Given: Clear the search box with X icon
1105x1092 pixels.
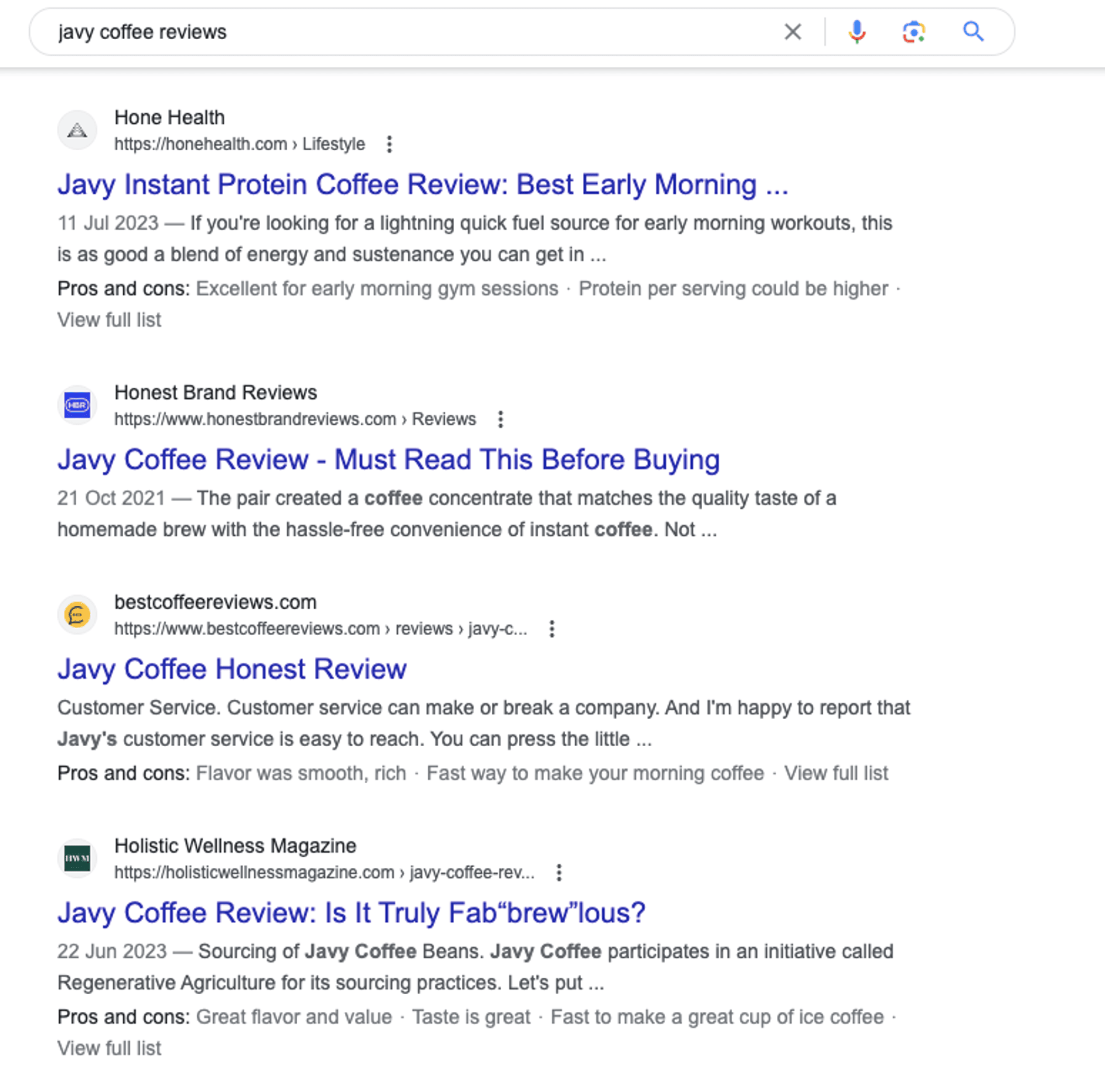Looking at the screenshot, I should (x=793, y=32).
